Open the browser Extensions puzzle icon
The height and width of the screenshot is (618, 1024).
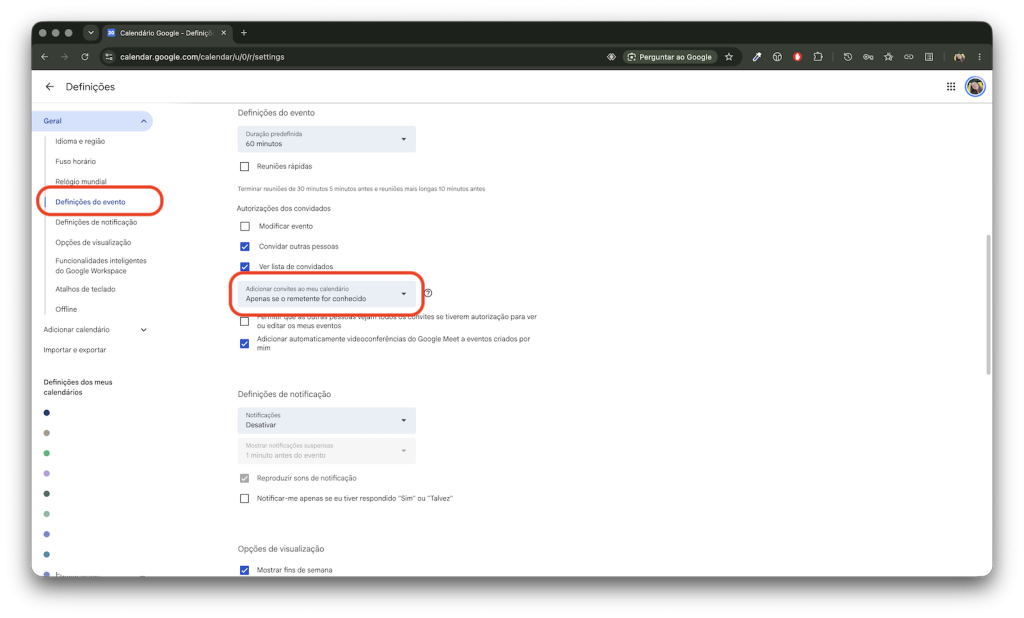pyautogui.click(x=818, y=57)
